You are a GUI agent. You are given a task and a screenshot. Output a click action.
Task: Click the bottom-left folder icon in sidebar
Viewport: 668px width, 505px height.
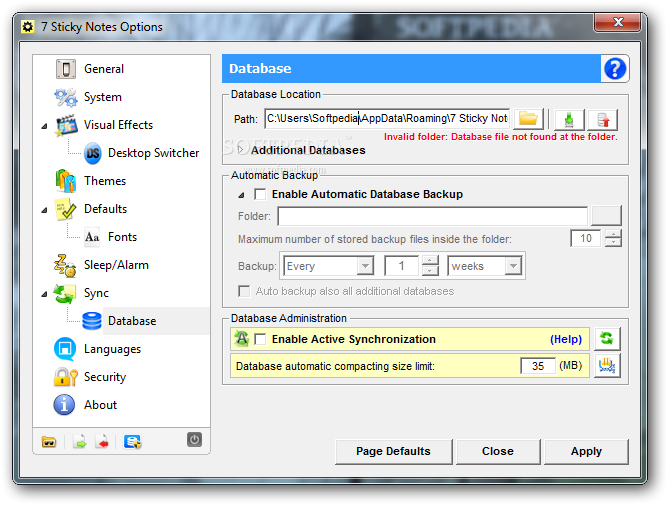tap(49, 442)
